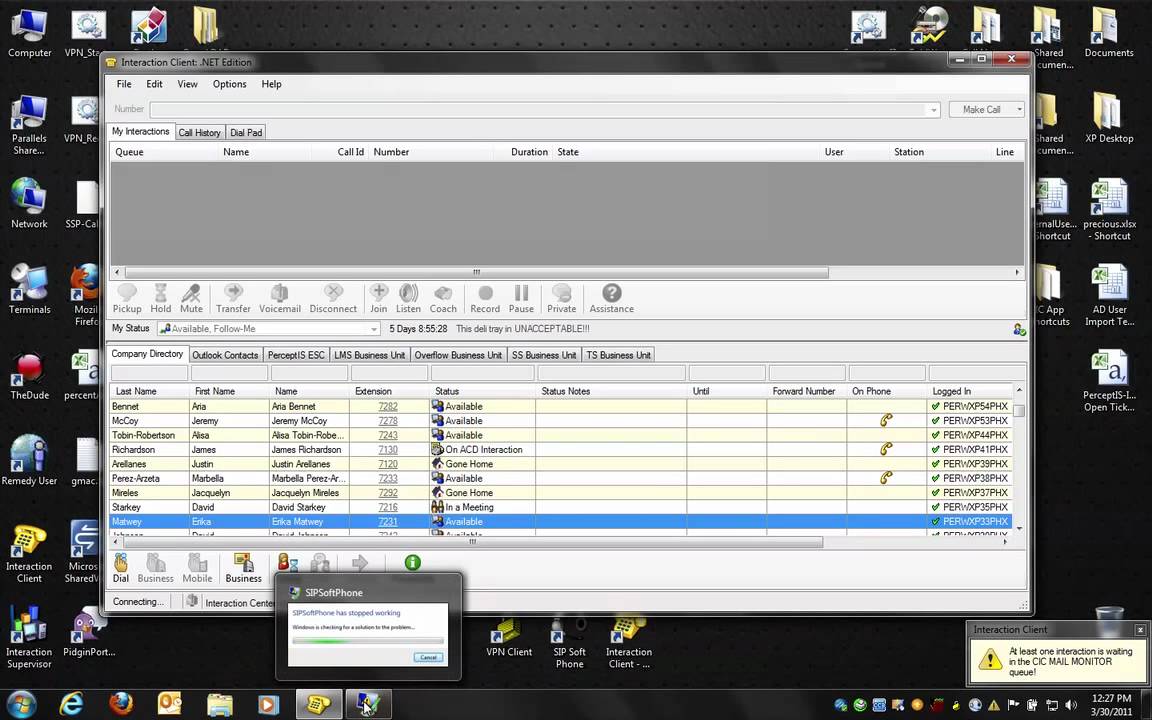Open the Edit menu

click(154, 84)
